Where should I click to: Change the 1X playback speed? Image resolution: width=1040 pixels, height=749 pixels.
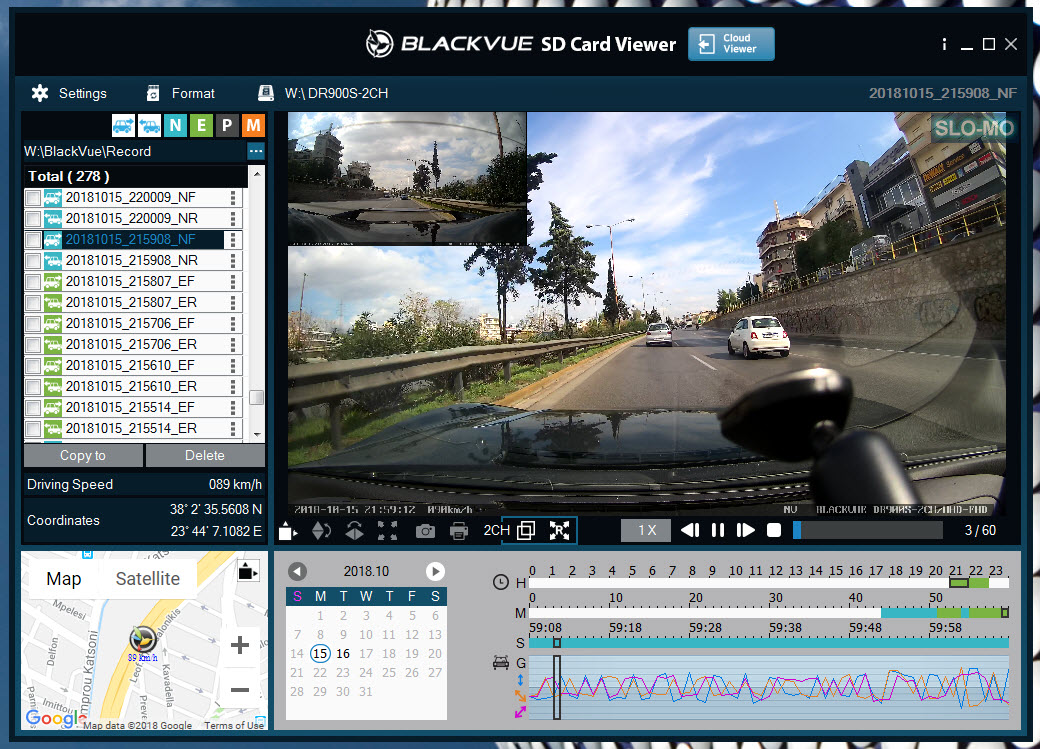tap(646, 530)
